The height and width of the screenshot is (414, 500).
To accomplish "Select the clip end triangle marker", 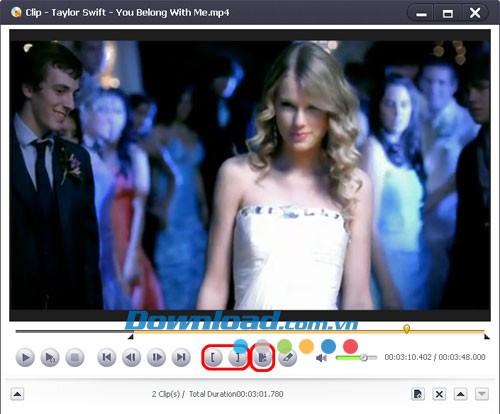I will tap(487, 337).
